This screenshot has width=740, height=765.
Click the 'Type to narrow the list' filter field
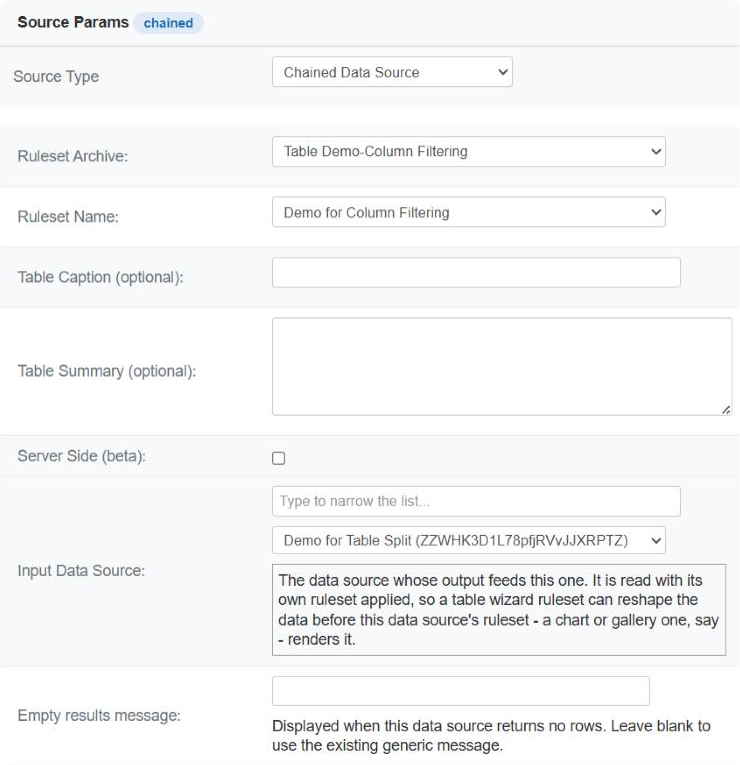click(x=476, y=501)
